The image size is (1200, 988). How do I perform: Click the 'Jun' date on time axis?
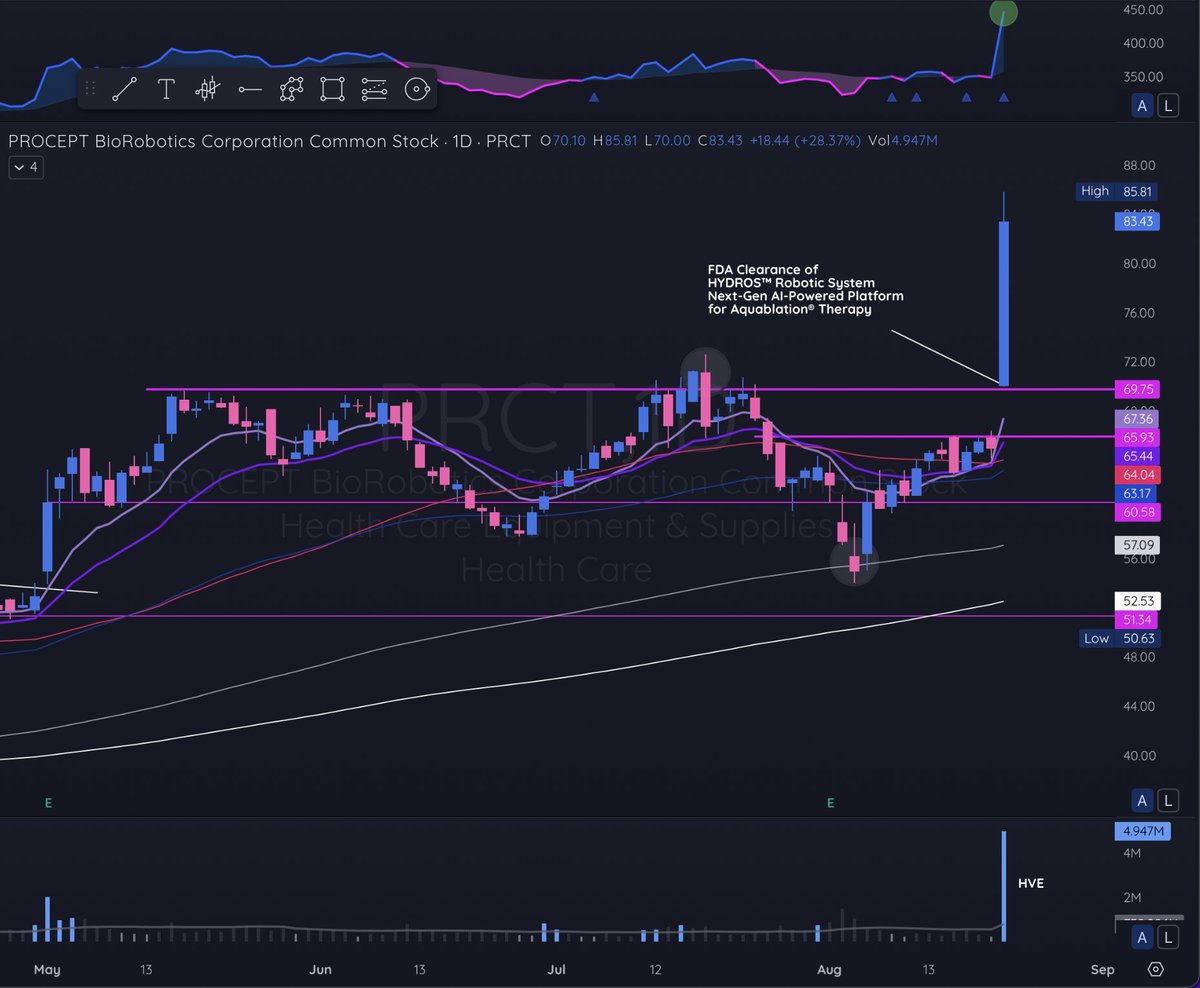321,969
